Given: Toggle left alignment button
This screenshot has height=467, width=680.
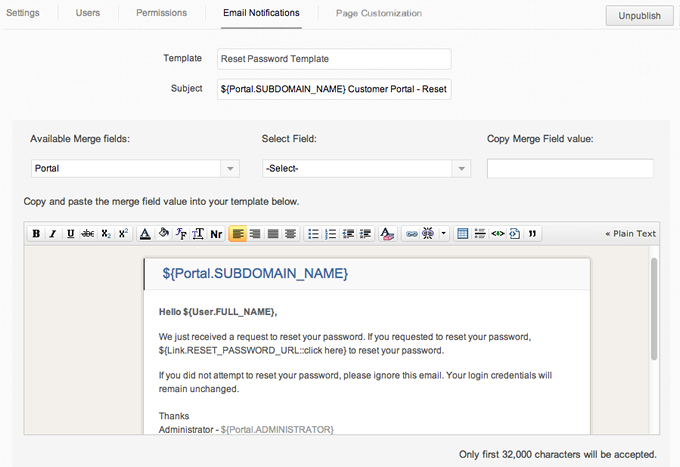Looking at the screenshot, I should 238,234.
